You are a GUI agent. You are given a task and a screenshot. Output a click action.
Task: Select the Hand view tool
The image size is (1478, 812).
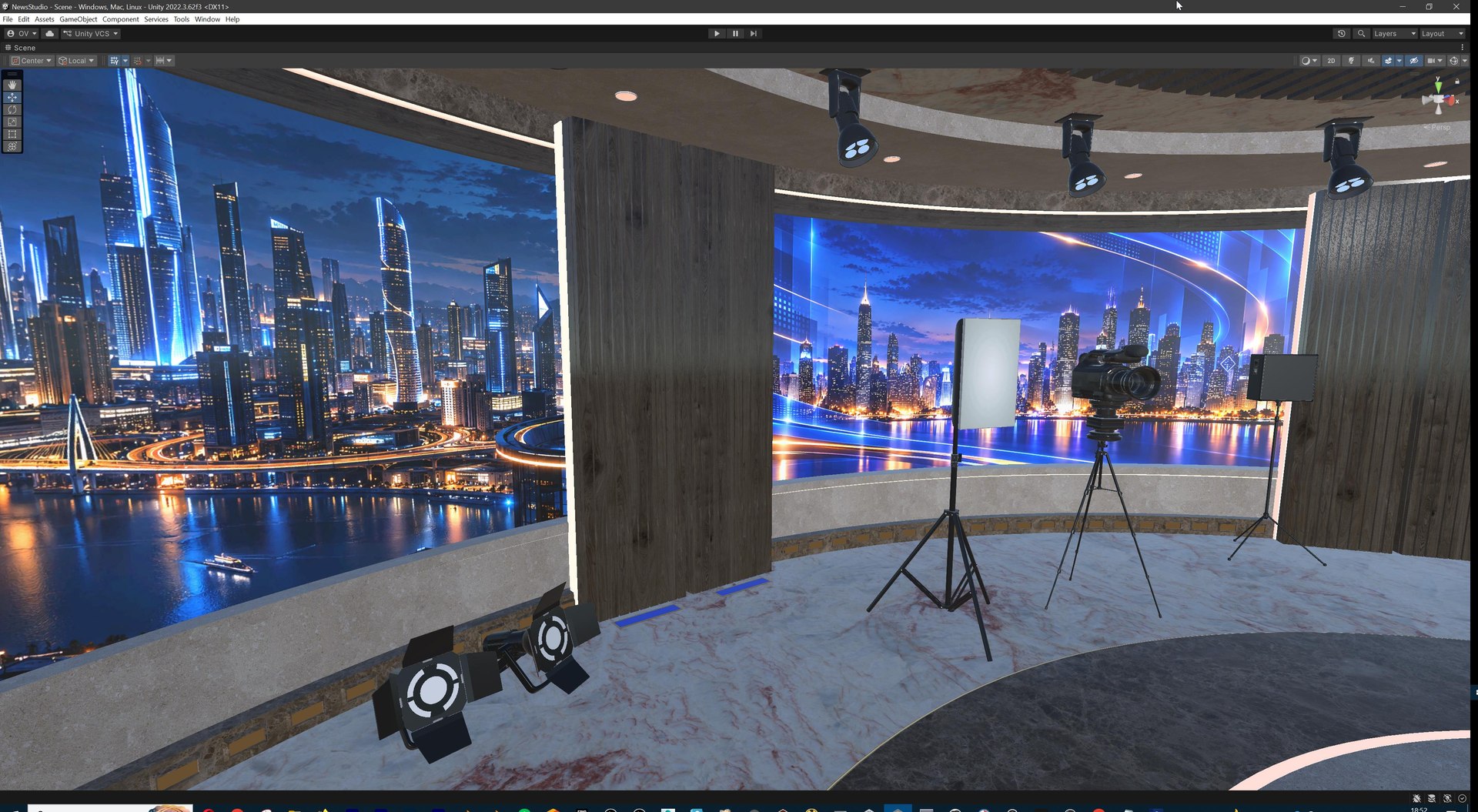pos(12,85)
